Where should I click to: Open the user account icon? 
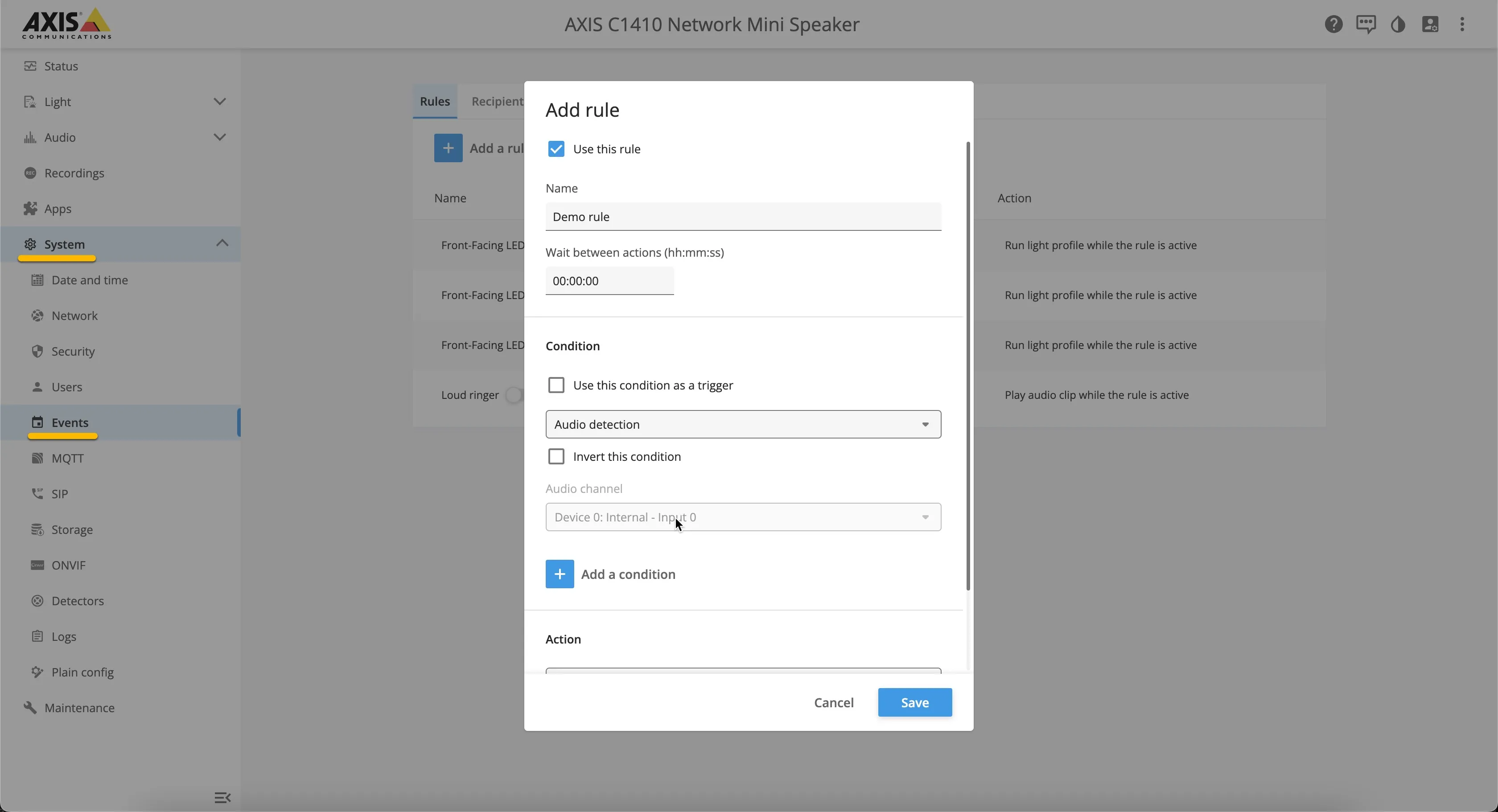point(1430,25)
